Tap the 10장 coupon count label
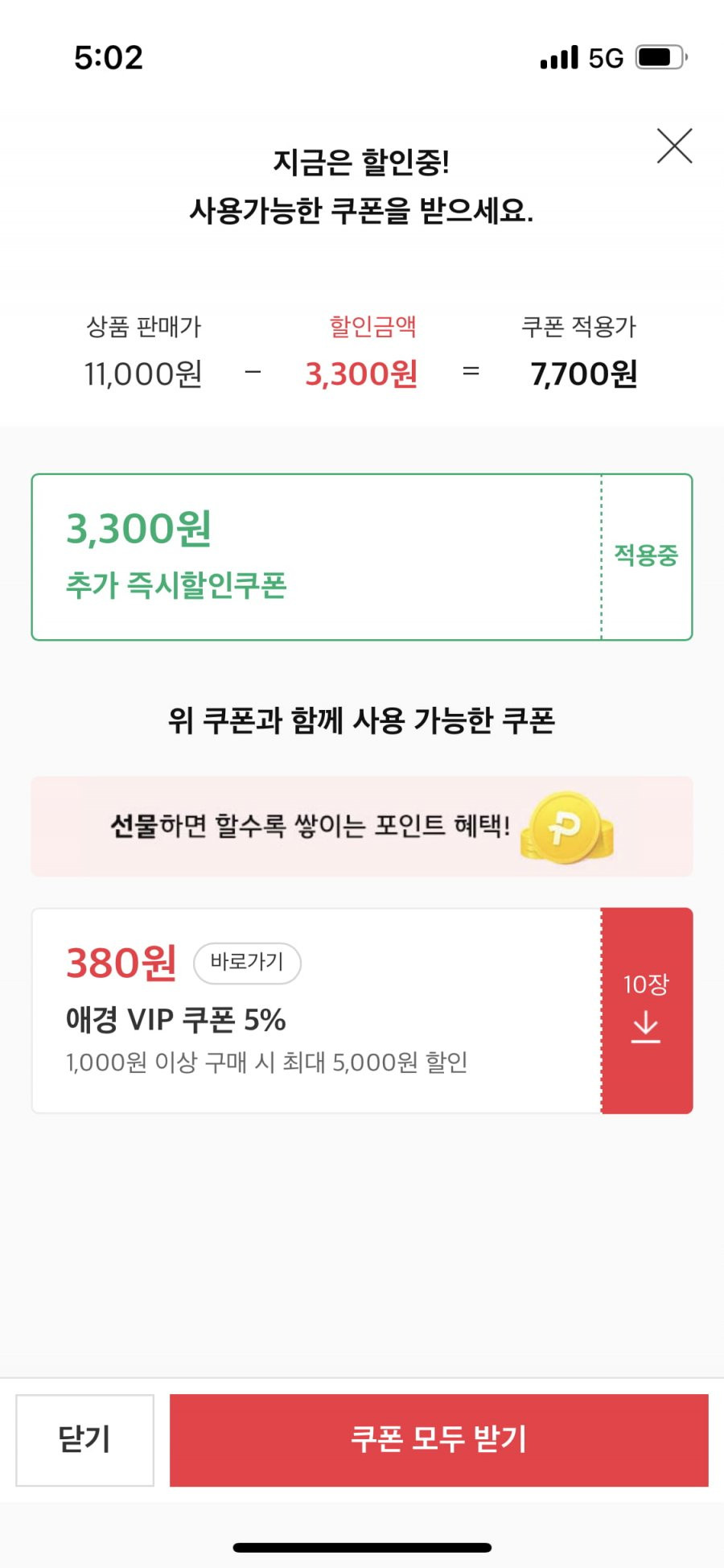Screen dimensions: 724x1568 (x=646, y=984)
